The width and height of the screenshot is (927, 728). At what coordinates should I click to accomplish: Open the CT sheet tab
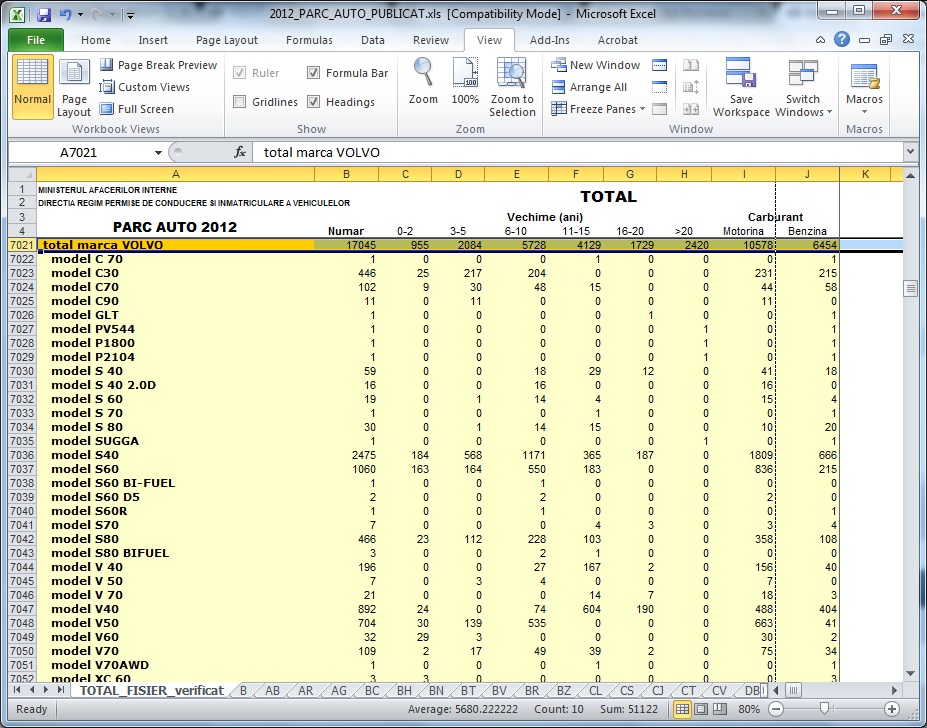(x=688, y=691)
